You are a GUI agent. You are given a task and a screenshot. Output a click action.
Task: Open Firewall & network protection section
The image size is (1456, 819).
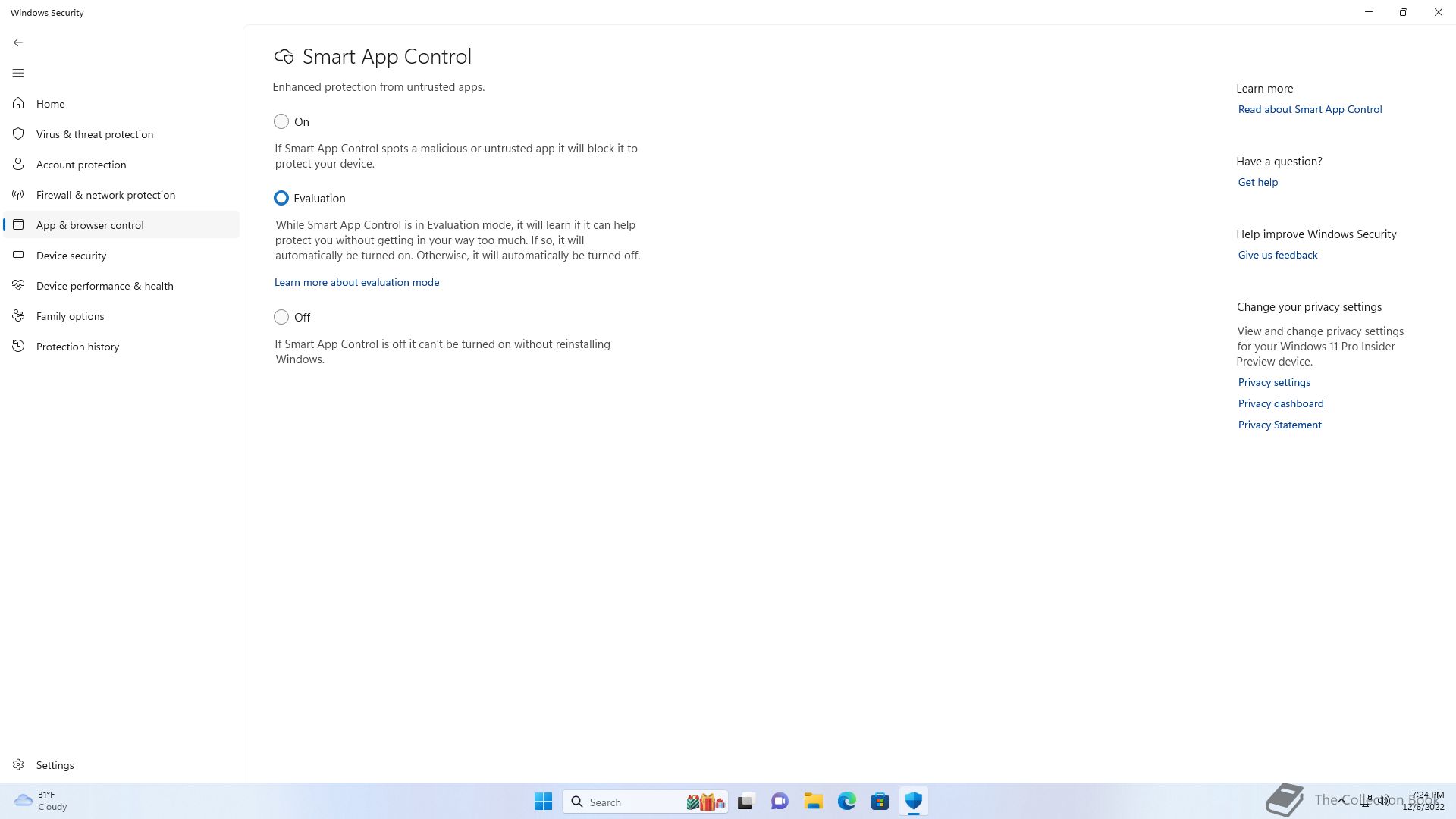(x=121, y=194)
